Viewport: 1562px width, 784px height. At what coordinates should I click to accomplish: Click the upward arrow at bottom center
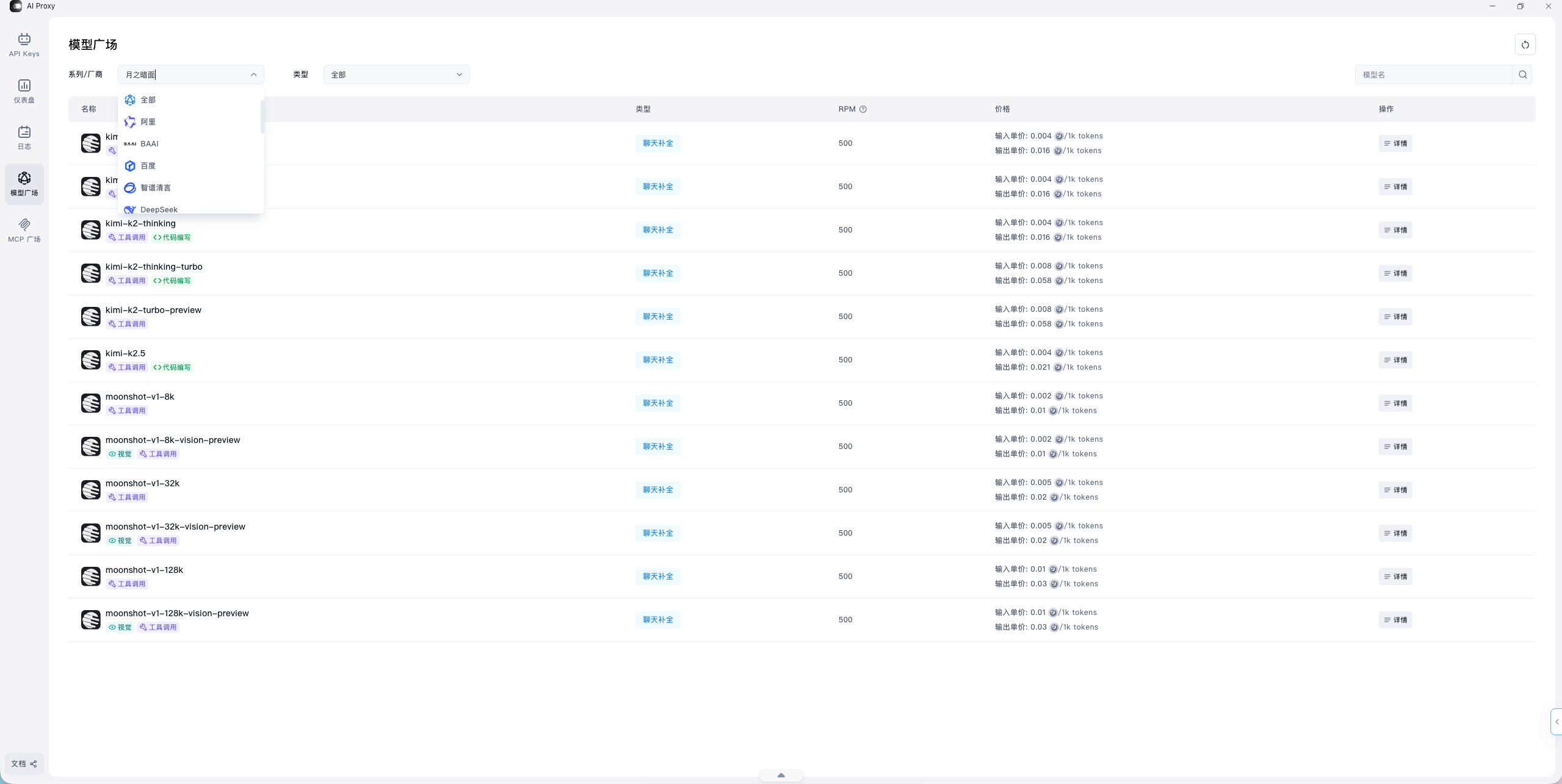(781, 775)
